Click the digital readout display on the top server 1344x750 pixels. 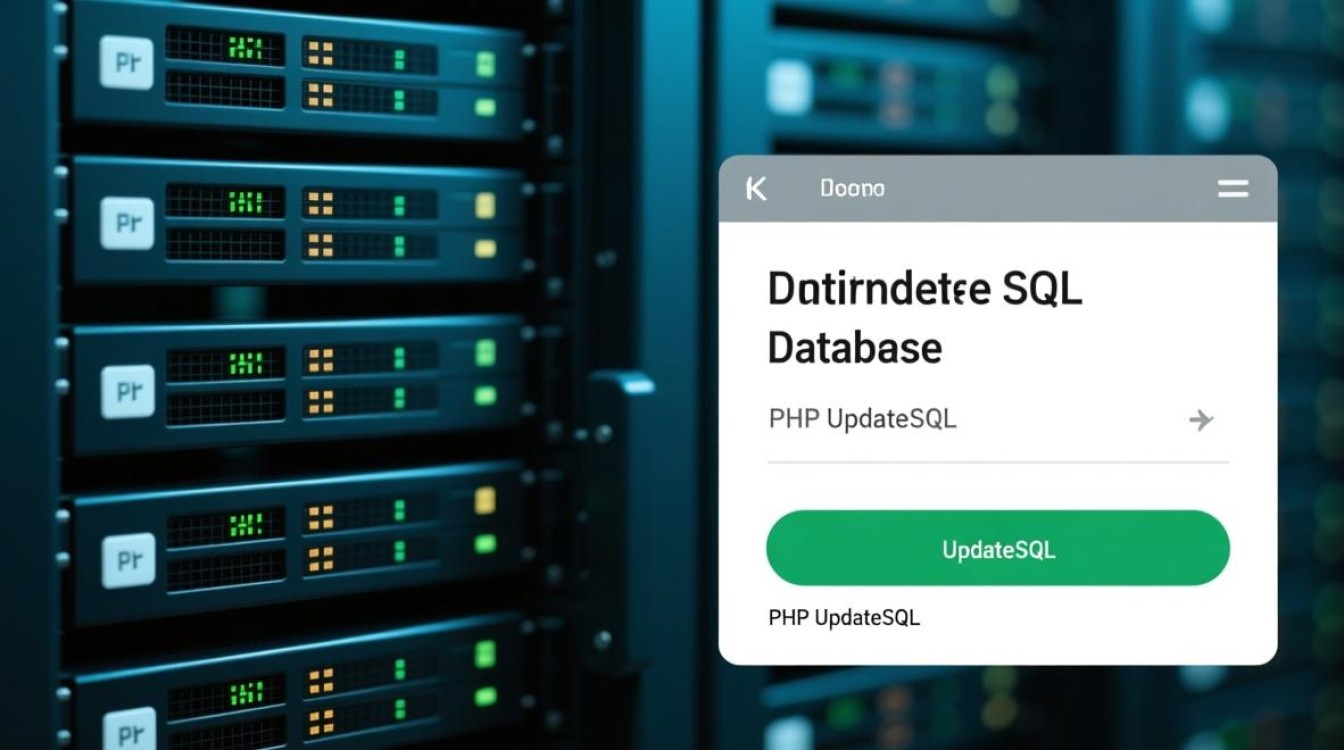(x=245, y=48)
